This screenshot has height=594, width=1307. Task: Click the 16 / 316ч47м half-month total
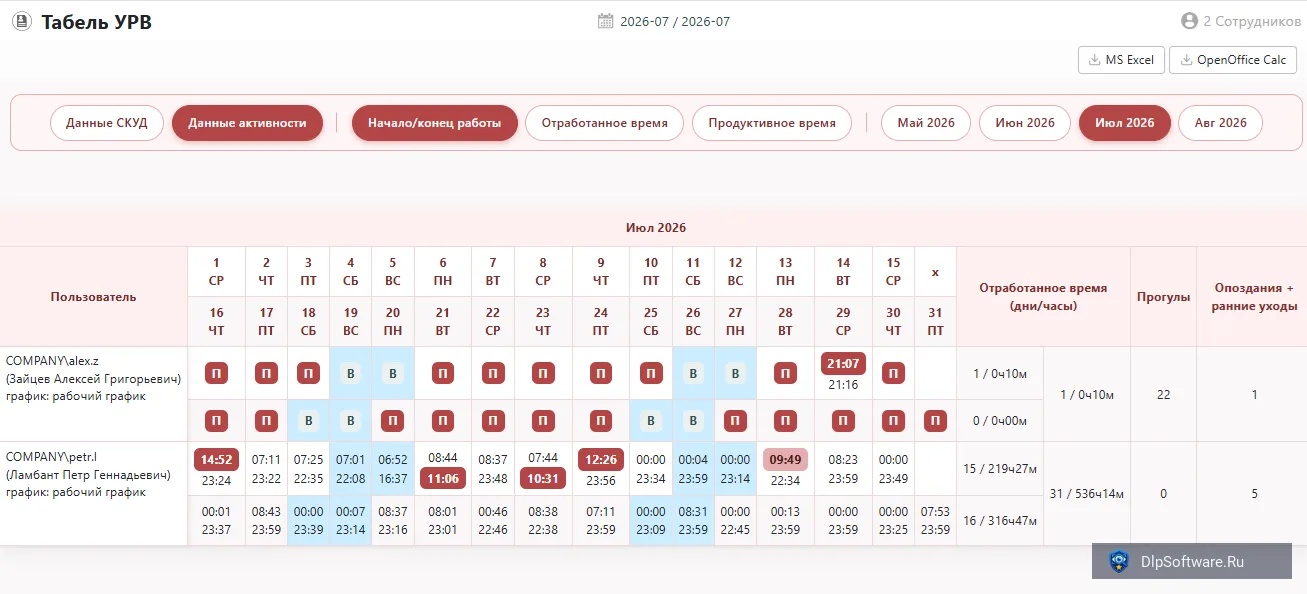point(1000,520)
